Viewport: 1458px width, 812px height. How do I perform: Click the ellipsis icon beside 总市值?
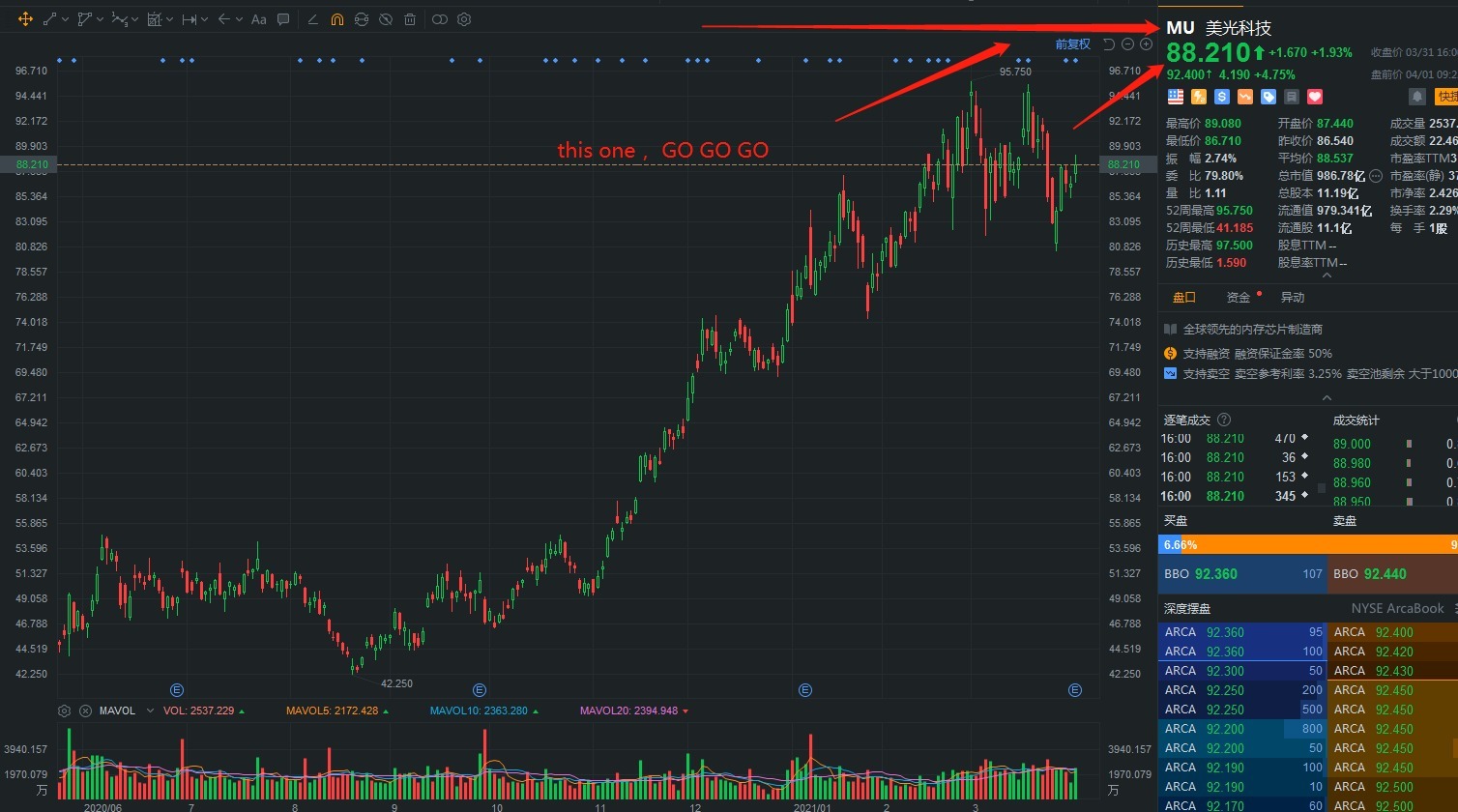(1377, 176)
